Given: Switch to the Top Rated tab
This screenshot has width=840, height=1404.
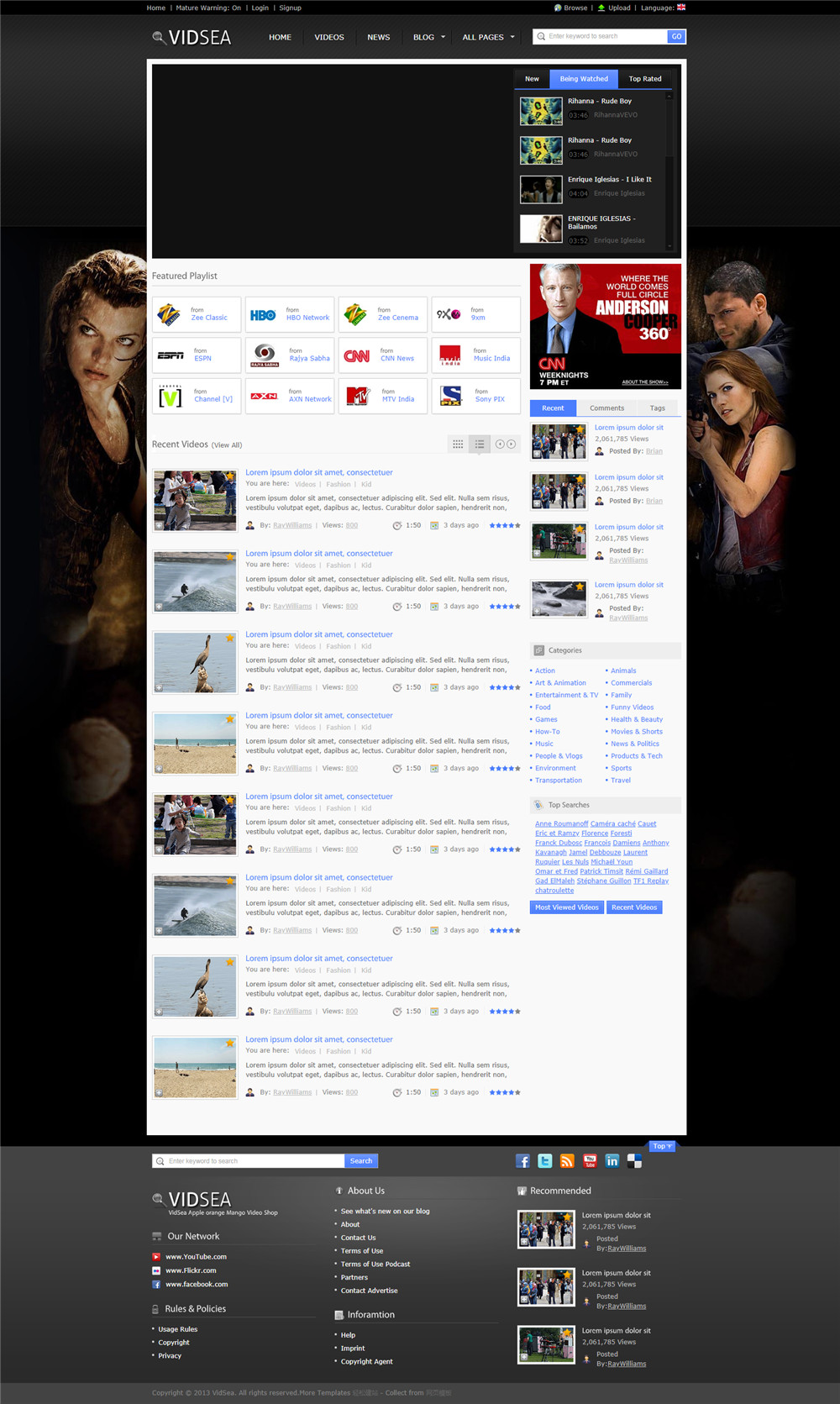Looking at the screenshot, I should coord(645,79).
